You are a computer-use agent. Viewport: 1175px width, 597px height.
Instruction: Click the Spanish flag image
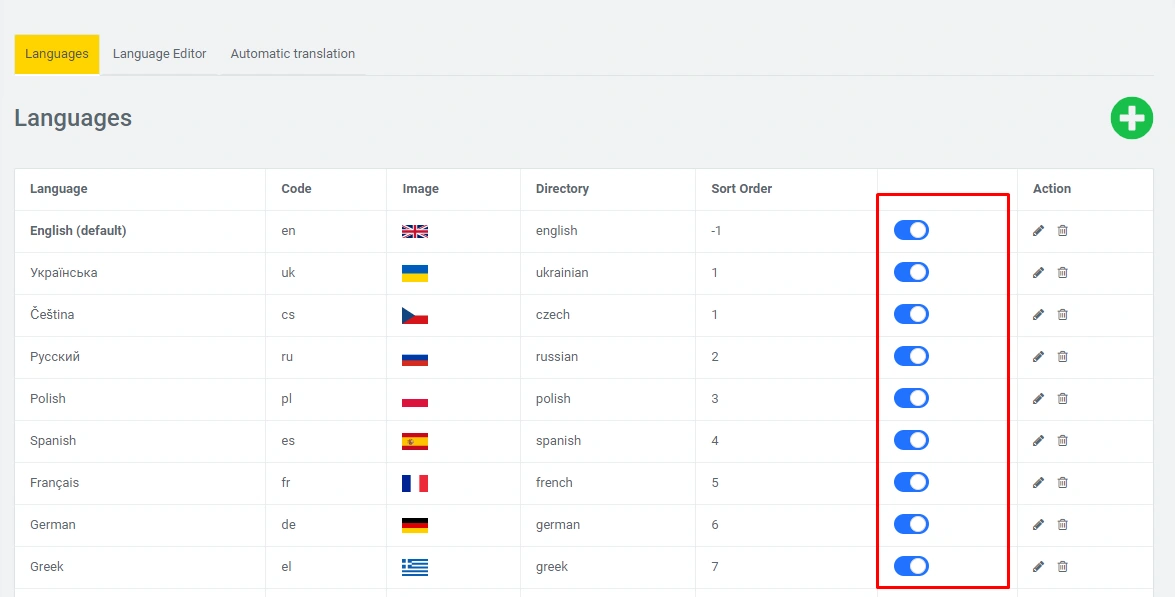click(x=414, y=441)
